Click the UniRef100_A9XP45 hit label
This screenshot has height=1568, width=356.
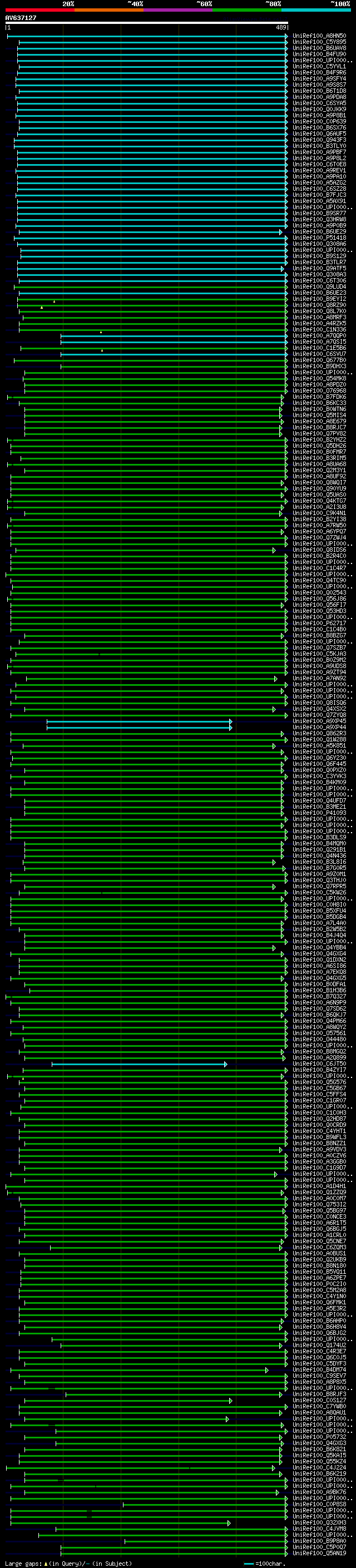pyautogui.click(x=319, y=721)
